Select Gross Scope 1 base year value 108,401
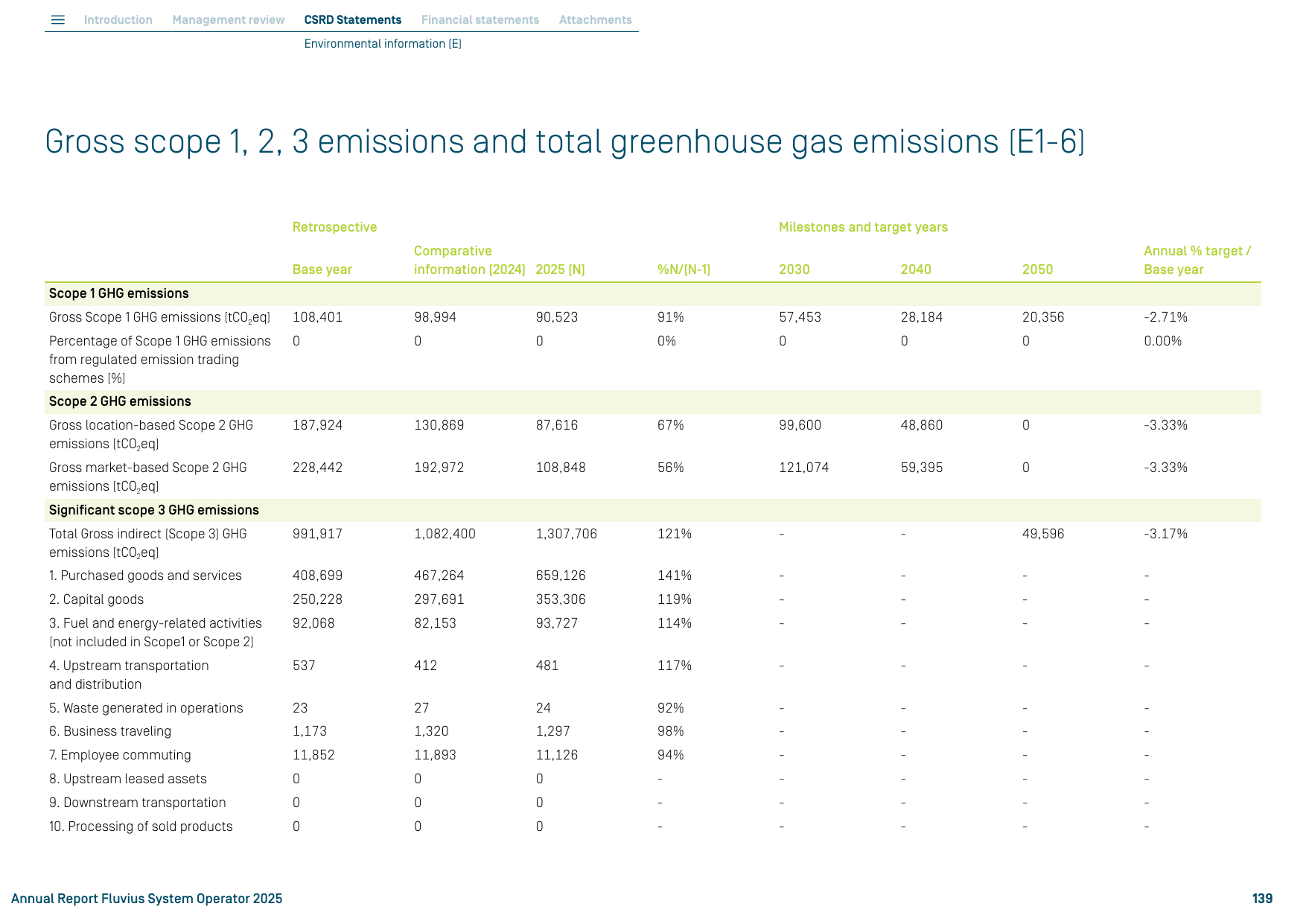The width and height of the screenshot is (1306, 924). 318,317
